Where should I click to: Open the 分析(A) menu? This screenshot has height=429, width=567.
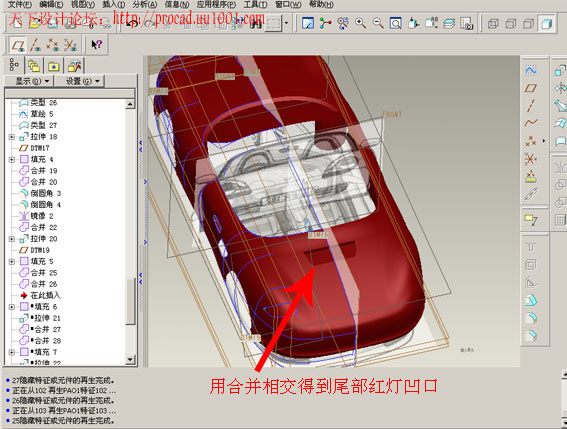(x=145, y=4)
